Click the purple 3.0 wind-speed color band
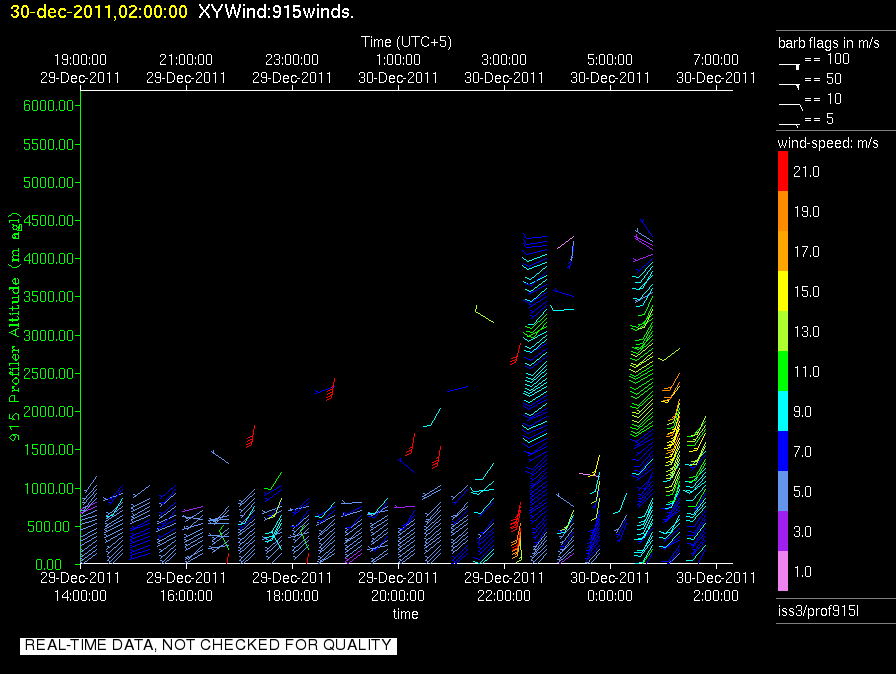896x674 pixels. click(783, 531)
